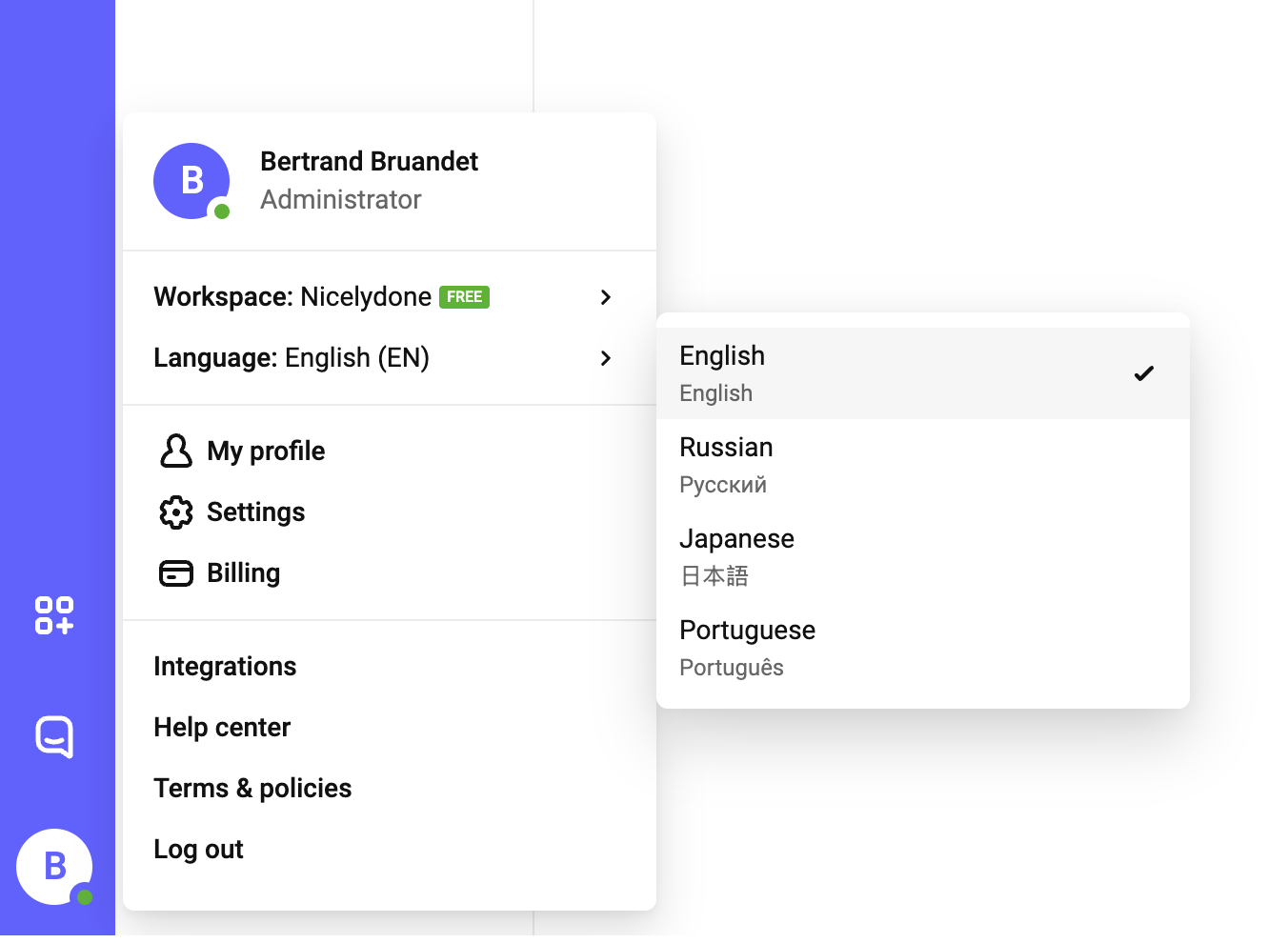Click the add widgets grid icon in sidebar
1288x943 pixels.
tap(54, 615)
